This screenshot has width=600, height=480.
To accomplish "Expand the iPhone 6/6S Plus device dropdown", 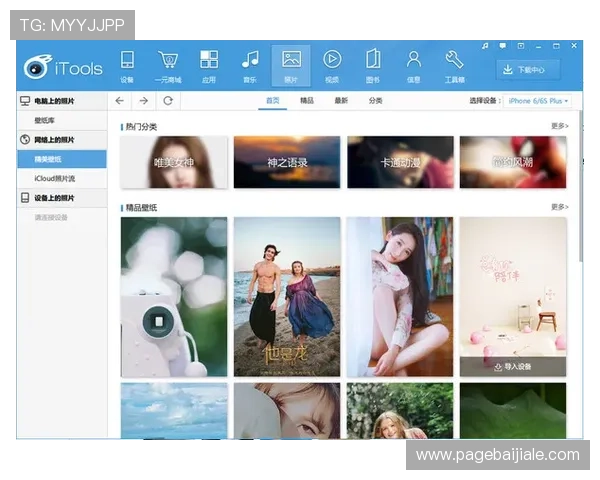I will (537, 101).
